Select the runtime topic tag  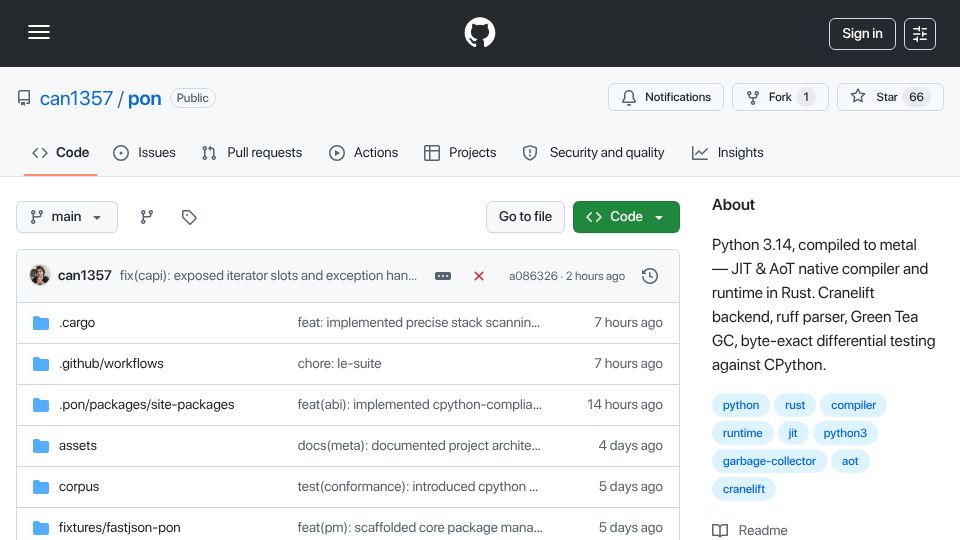tap(742, 433)
